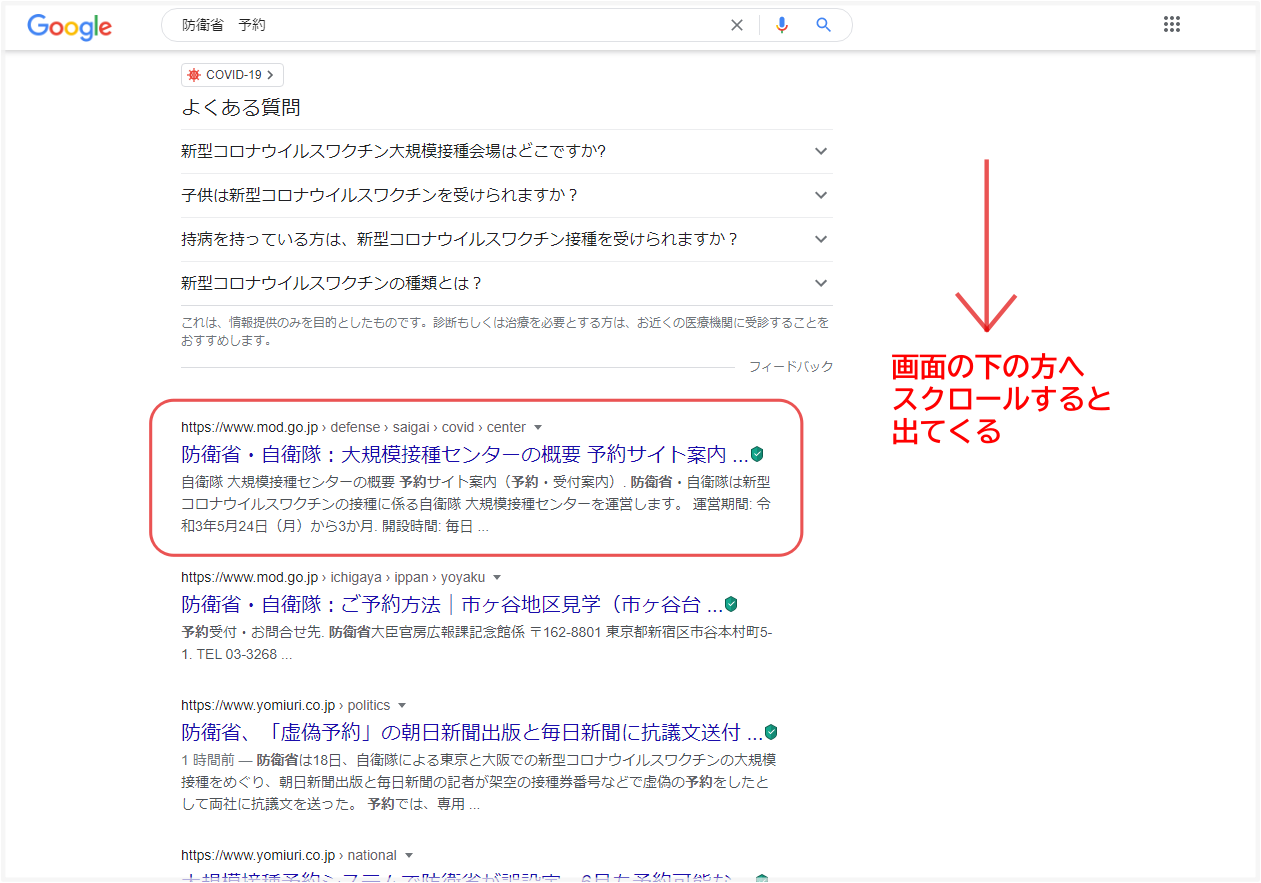Click URL www.yomiuri.co.jp › national
The image size is (1261, 883).
(x=289, y=856)
